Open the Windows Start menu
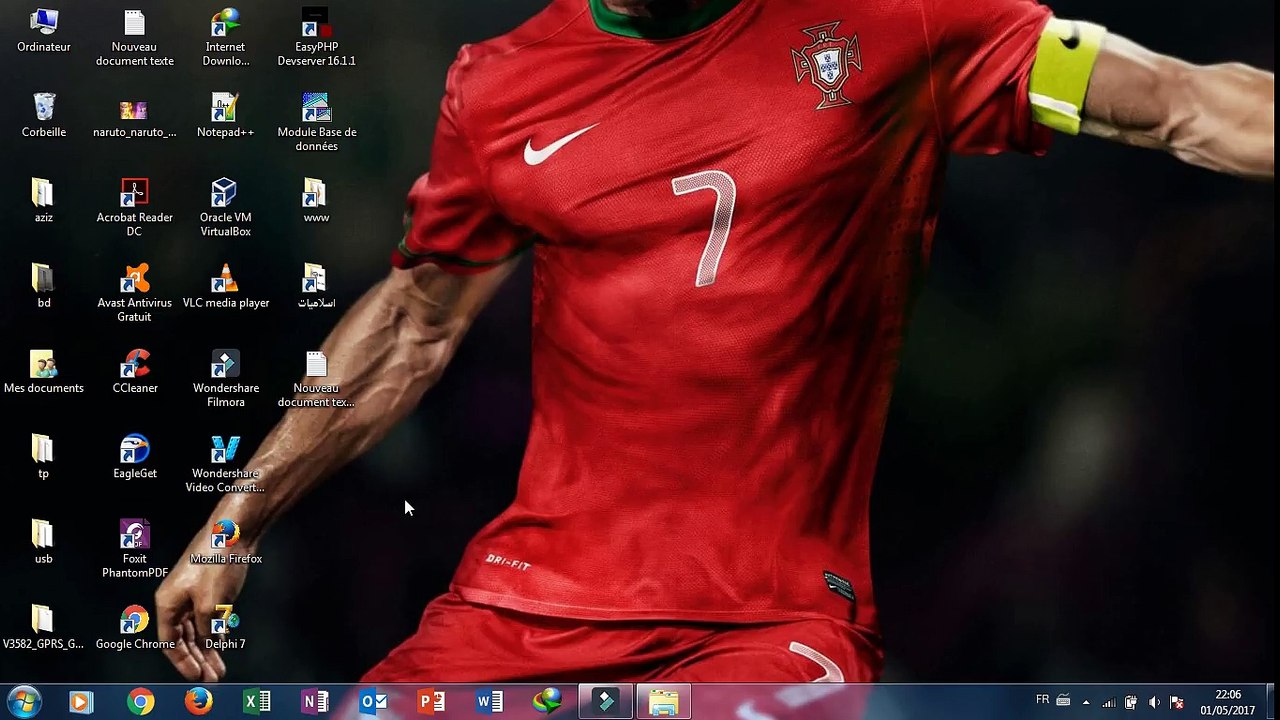Image resolution: width=1280 pixels, height=720 pixels. coord(24,702)
